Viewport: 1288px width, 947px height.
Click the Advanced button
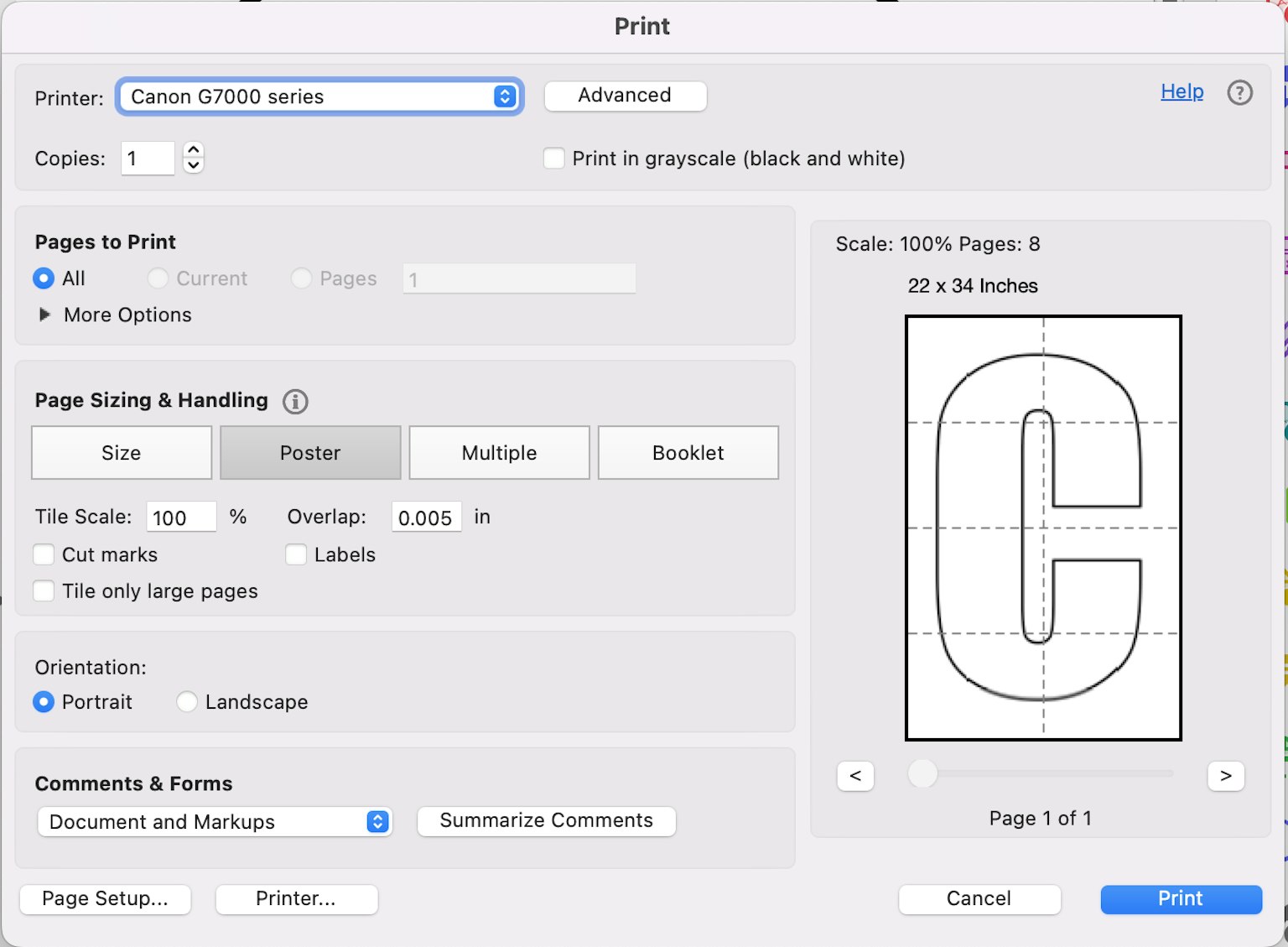625,96
